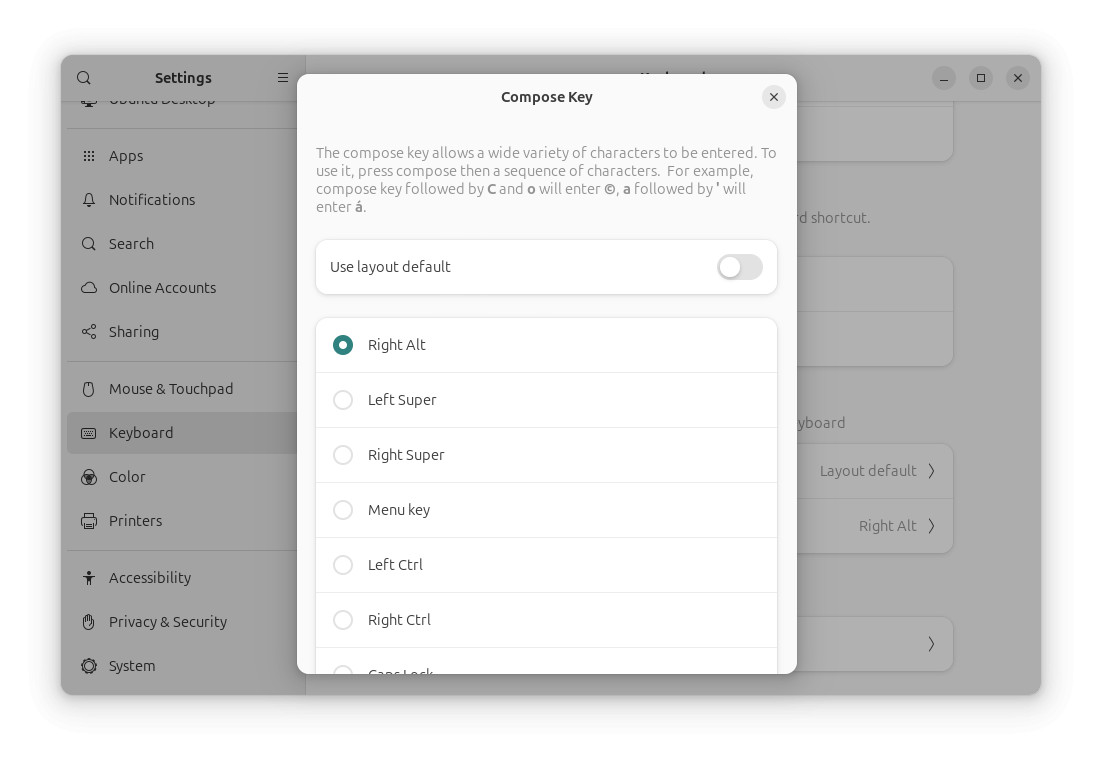Click the Privacy & Security label

(168, 621)
